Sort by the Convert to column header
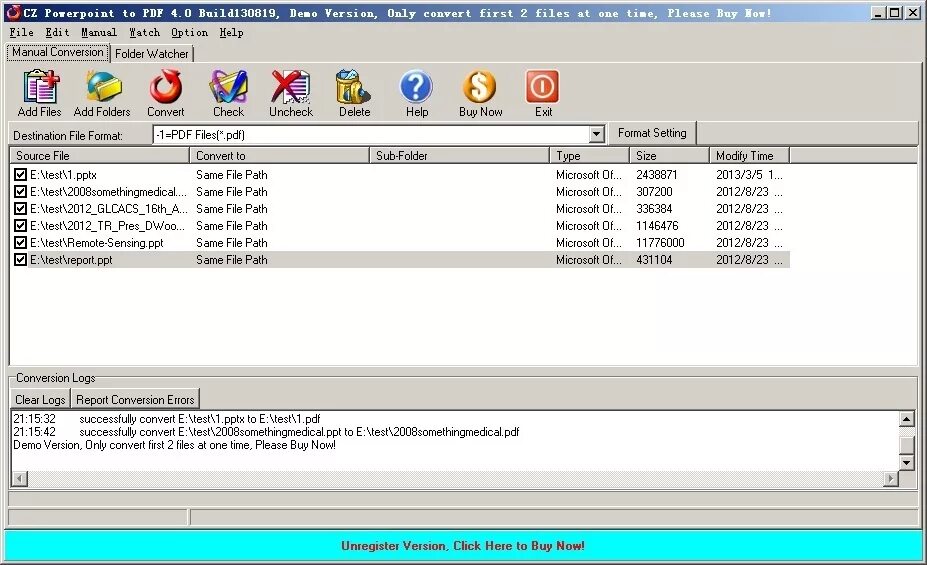 click(x=280, y=155)
